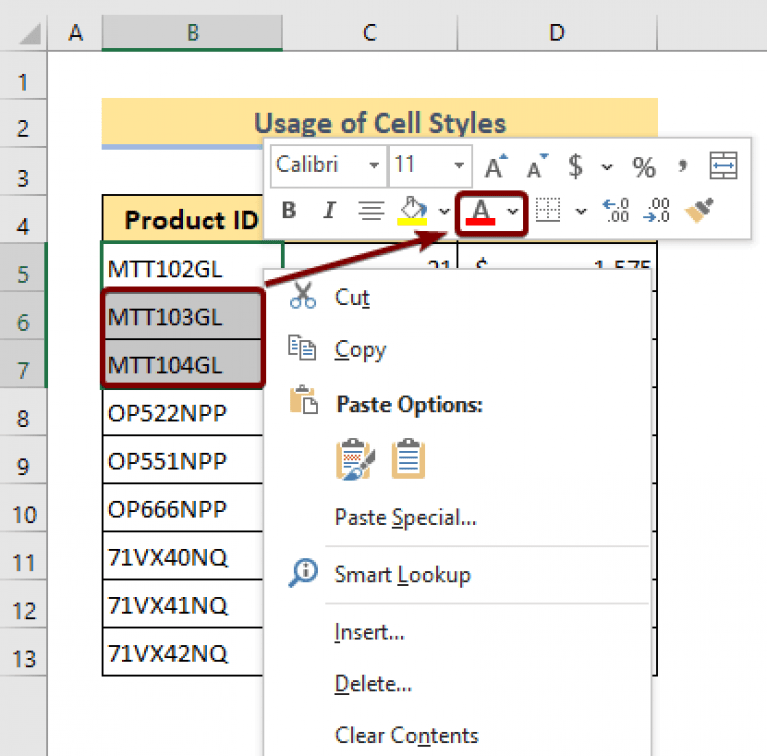
Task: Choose Delete from context menu
Action: click(457, 684)
